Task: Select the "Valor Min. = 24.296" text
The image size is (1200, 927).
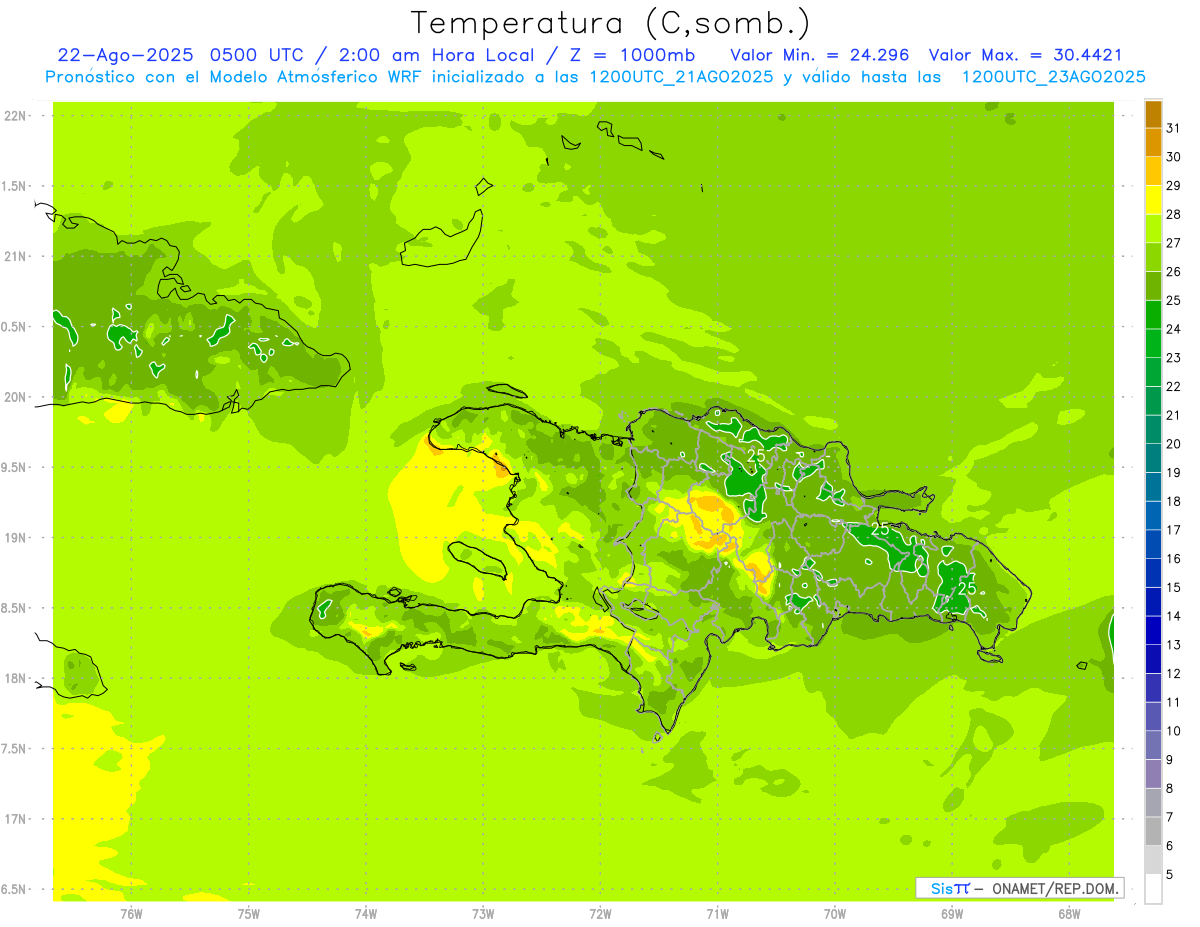Action: pos(819,55)
